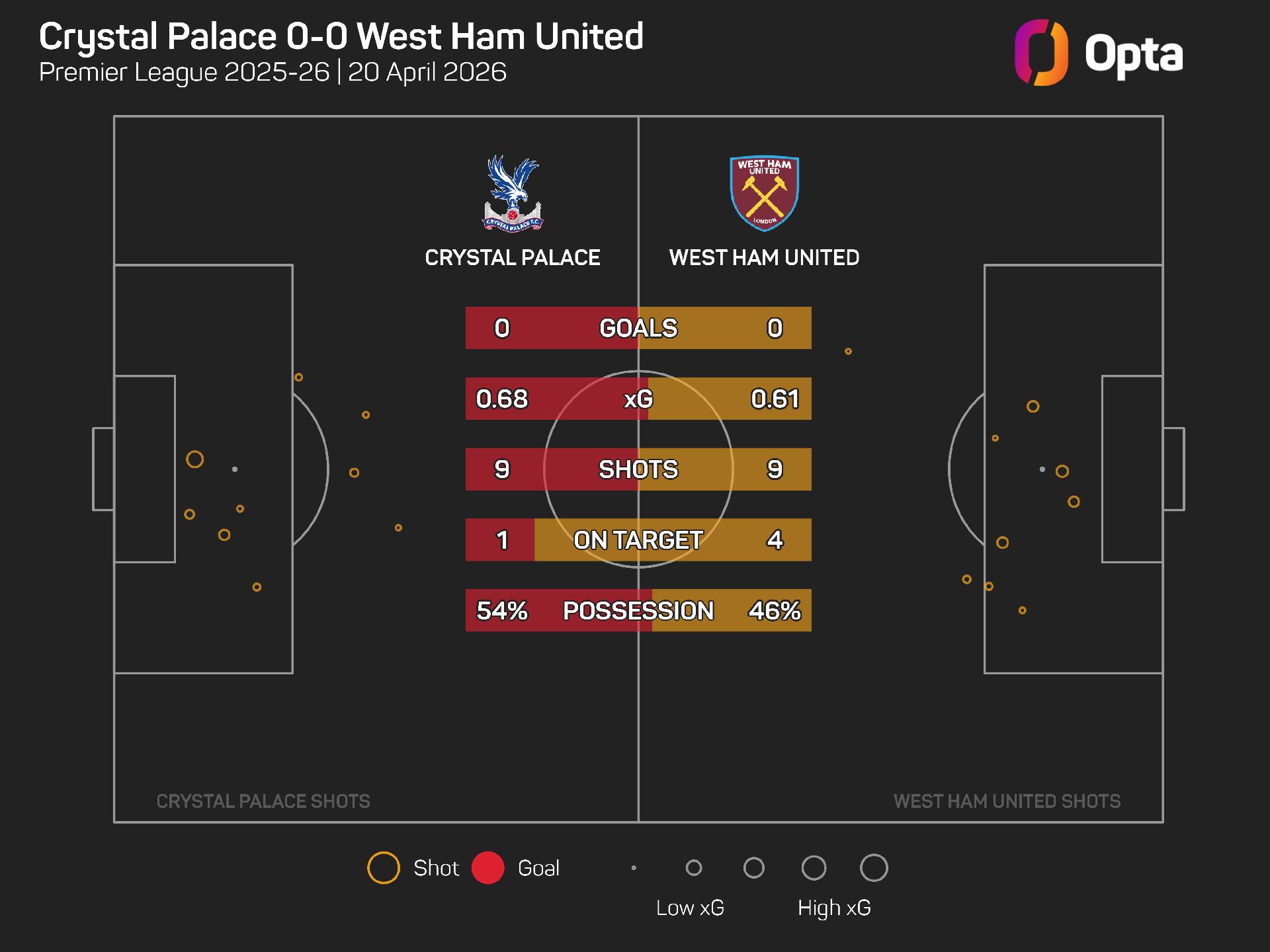Select the red Goal legend swatch
The image size is (1270, 952).
(488, 868)
